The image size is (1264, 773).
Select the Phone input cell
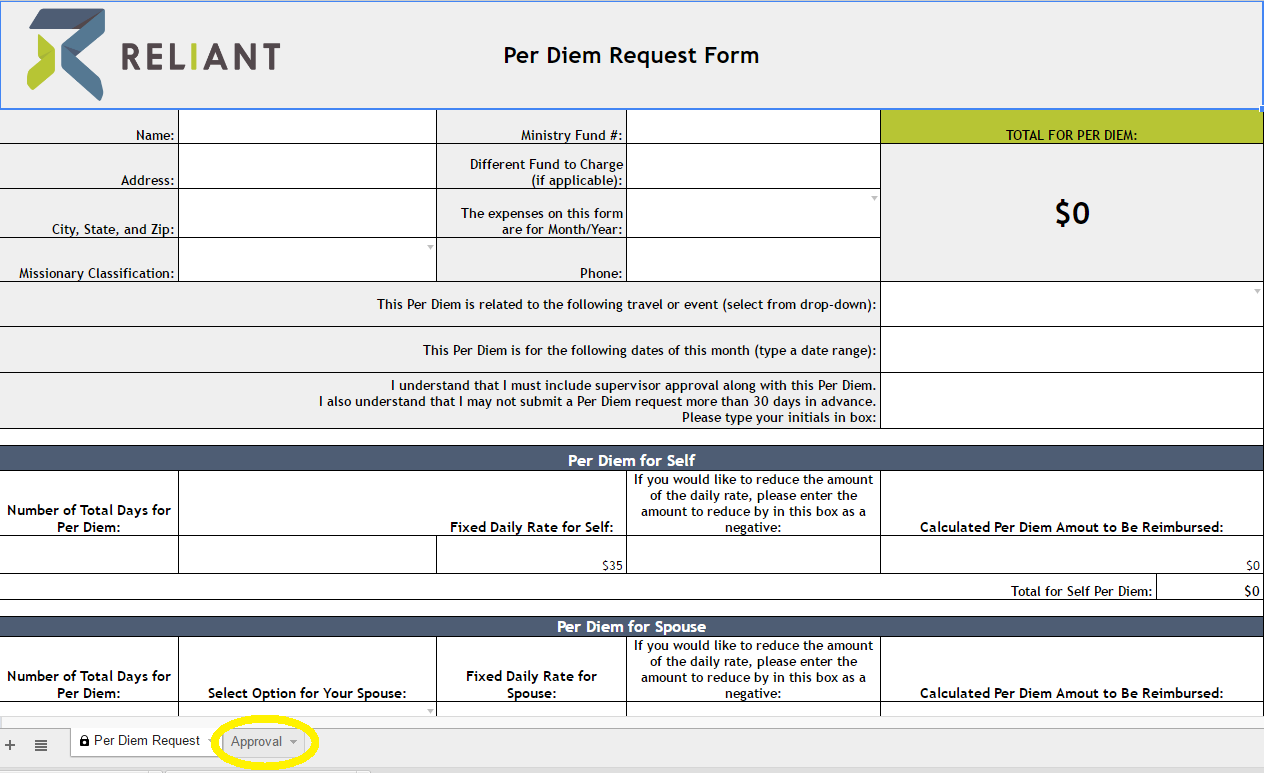pos(753,260)
